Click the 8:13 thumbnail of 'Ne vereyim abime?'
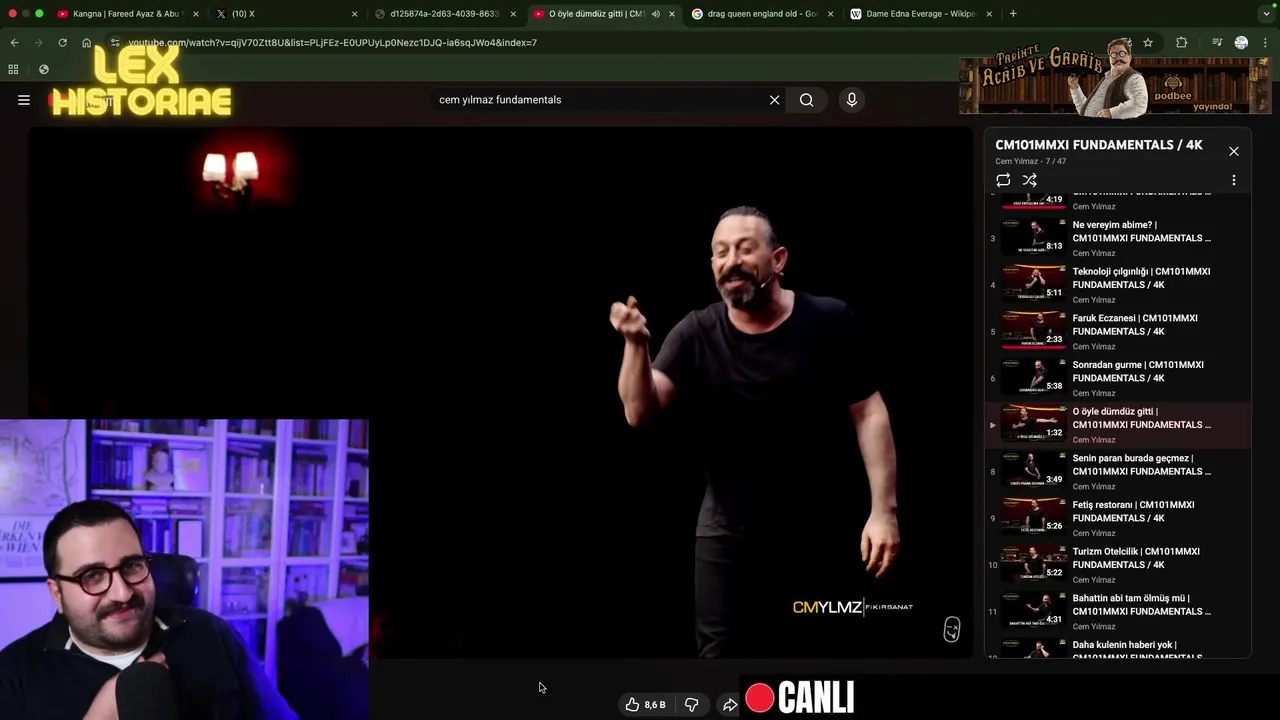This screenshot has width=1280, height=720. [x=1034, y=236]
